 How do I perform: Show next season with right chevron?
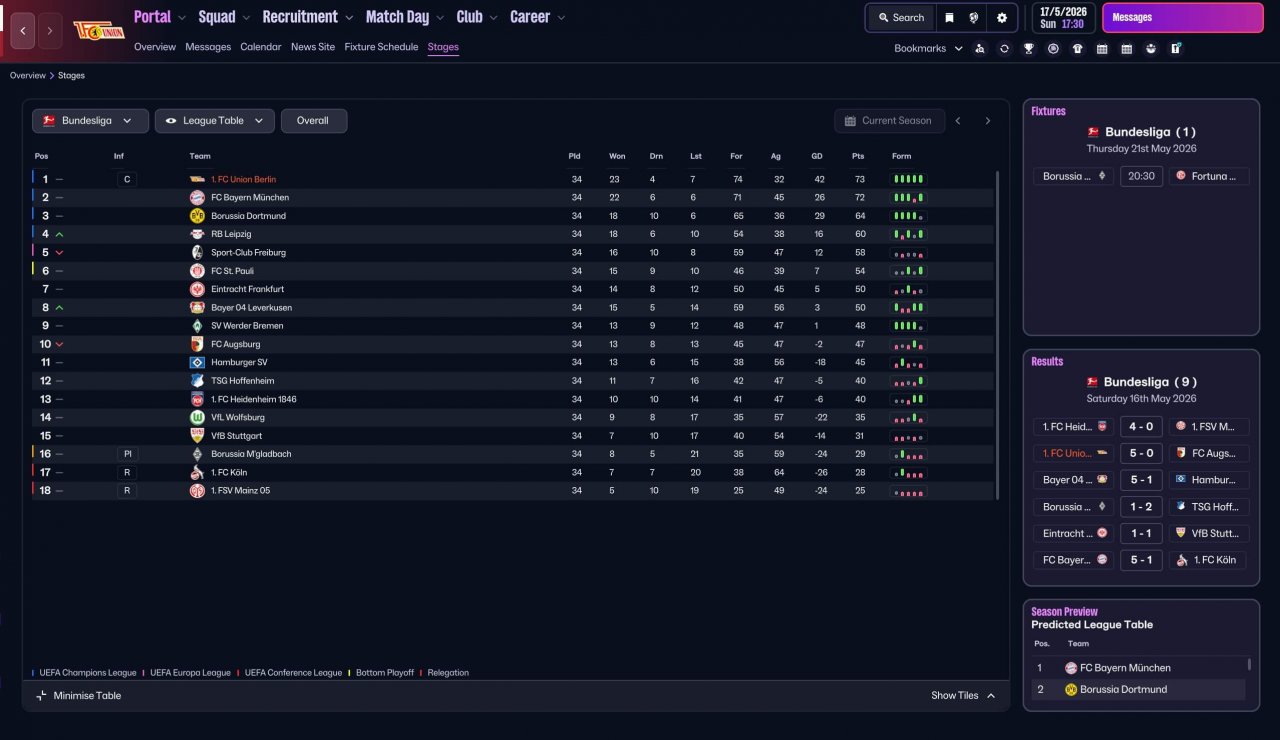[988, 121]
